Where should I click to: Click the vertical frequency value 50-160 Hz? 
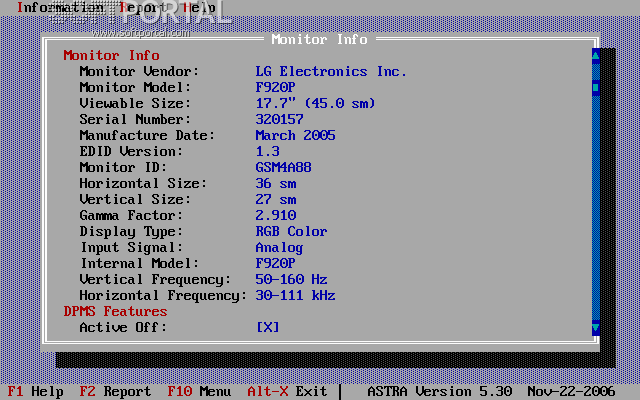click(291, 279)
